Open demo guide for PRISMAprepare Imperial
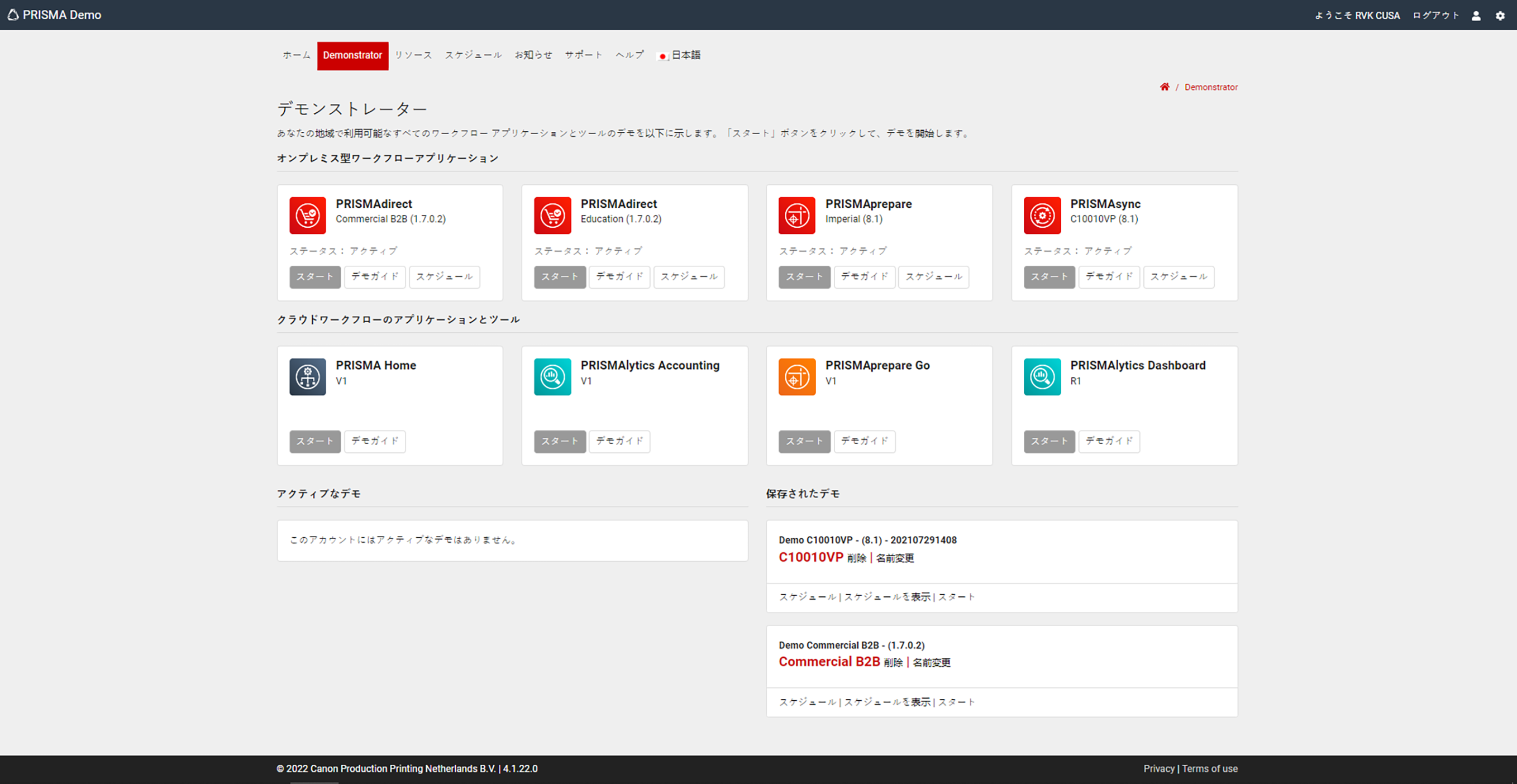Image resolution: width=1517 pixels, height=784 pixels. pyautogui.click(x=865, y=276)
